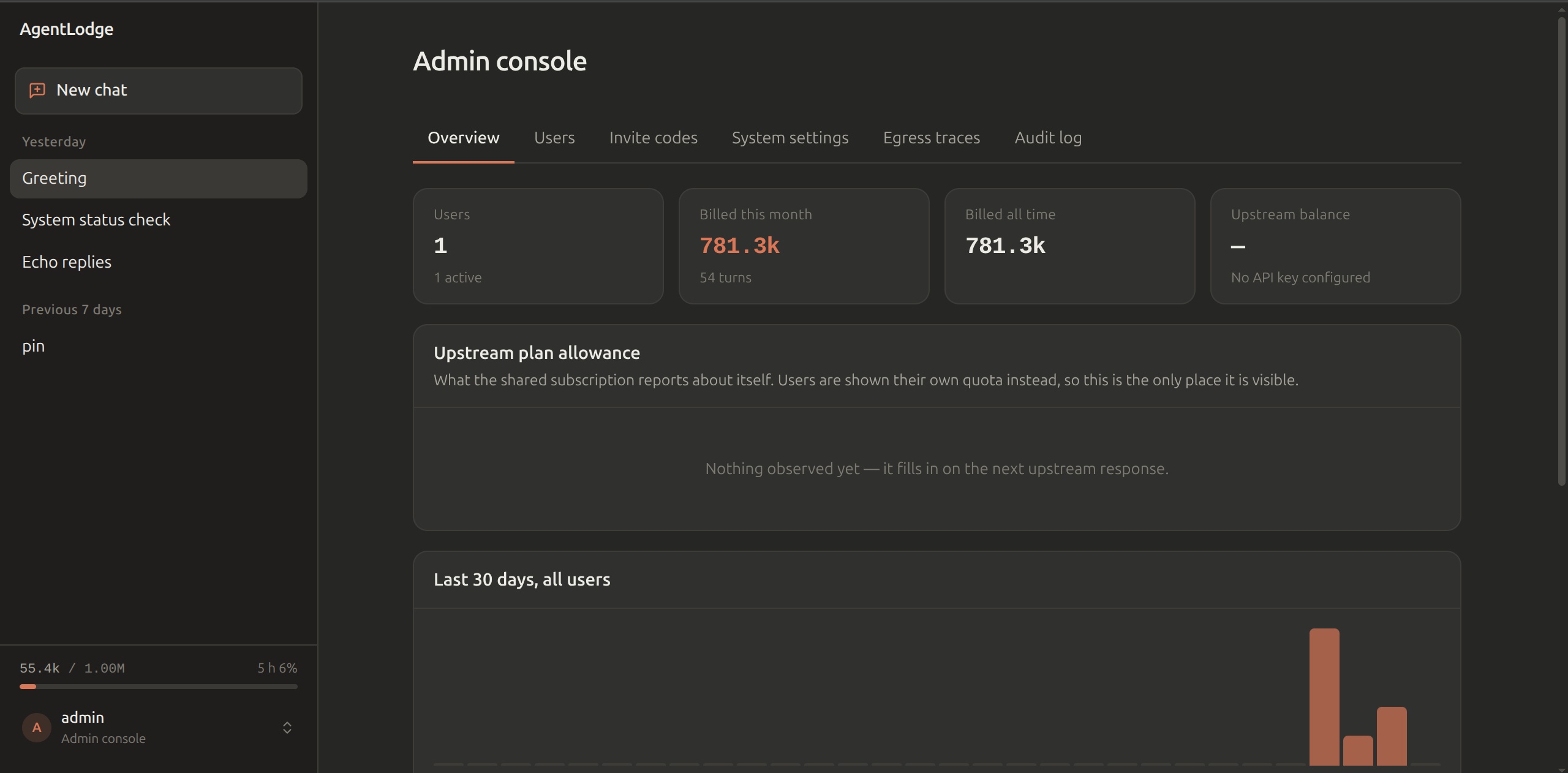Viewport: 1568px width, 773px height.
Task: Click the 'Yesterday' section label
Action: click(x=54, y=142)
